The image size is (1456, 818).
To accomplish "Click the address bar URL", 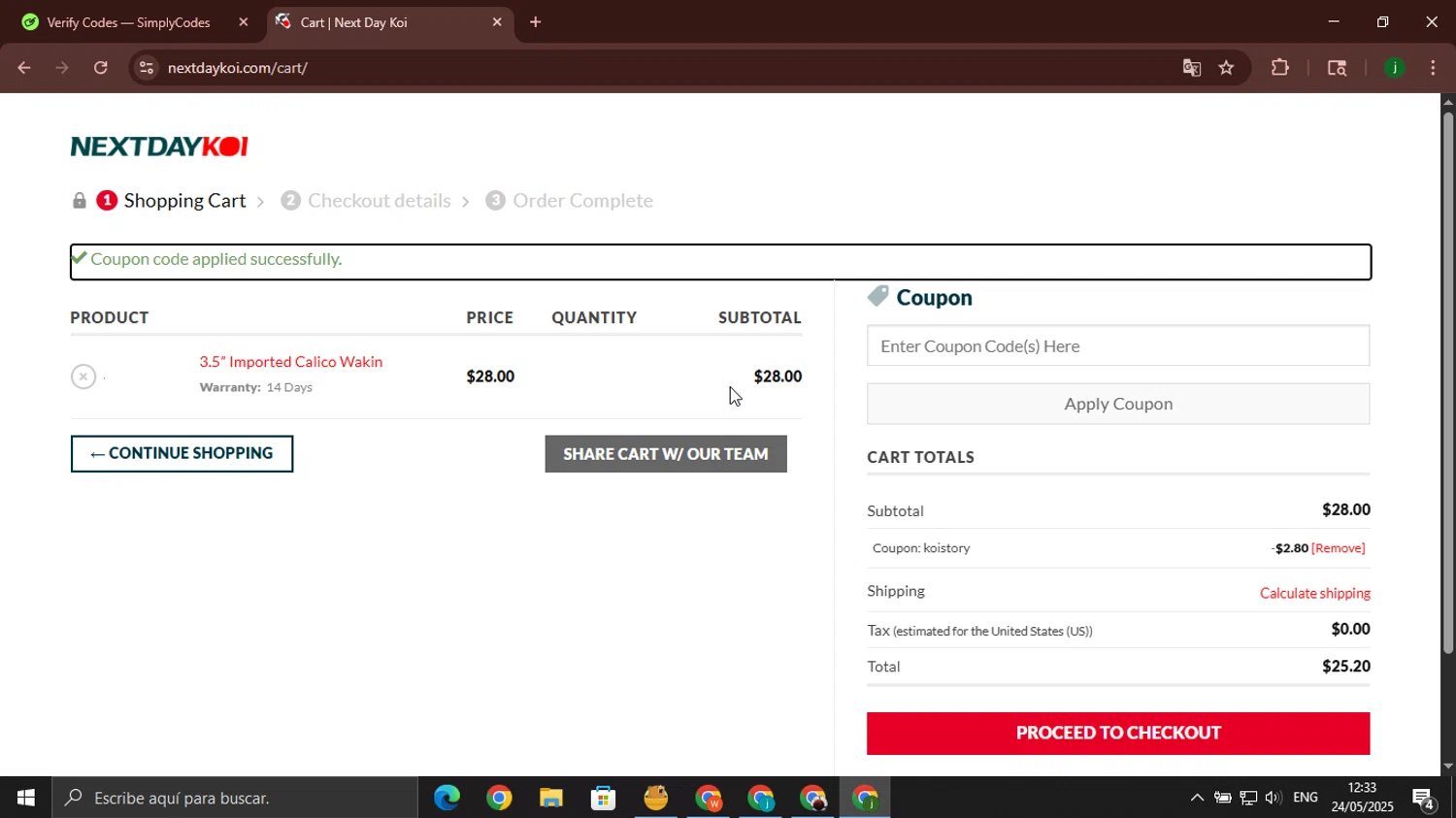I will coord(238,68).
